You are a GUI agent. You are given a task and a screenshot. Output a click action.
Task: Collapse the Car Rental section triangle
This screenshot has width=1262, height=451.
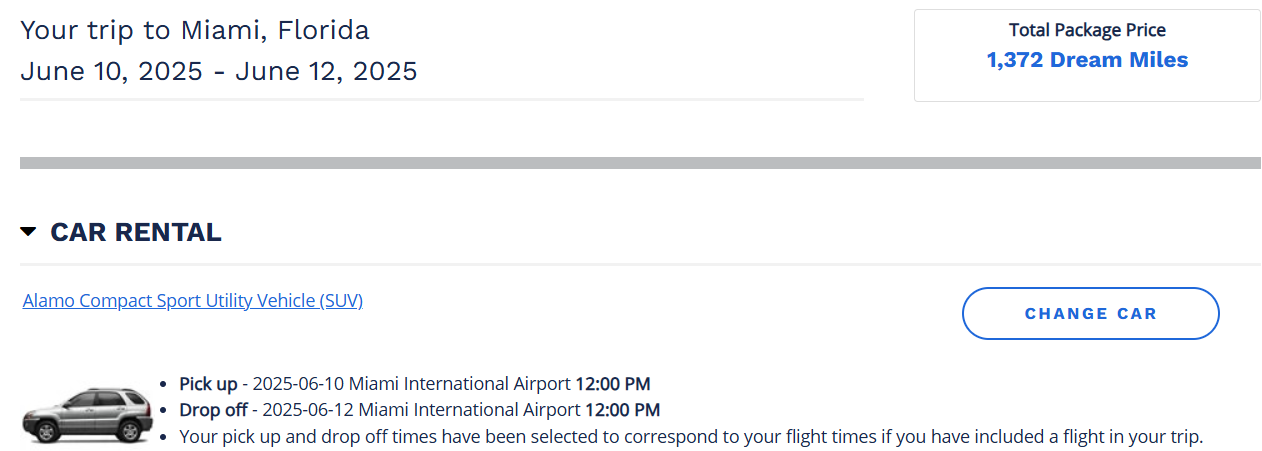click(x=29, y=232)
